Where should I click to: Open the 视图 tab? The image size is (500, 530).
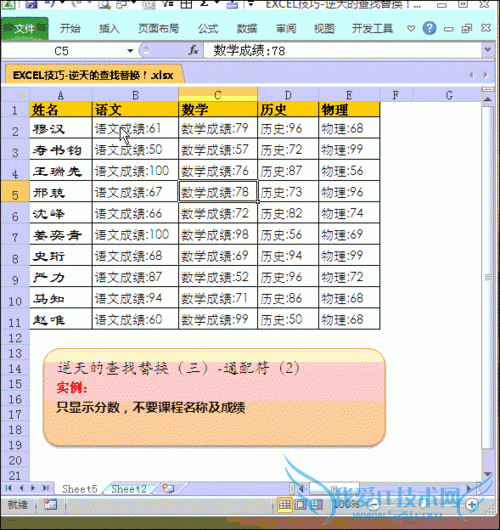click(x=324, y=28)
